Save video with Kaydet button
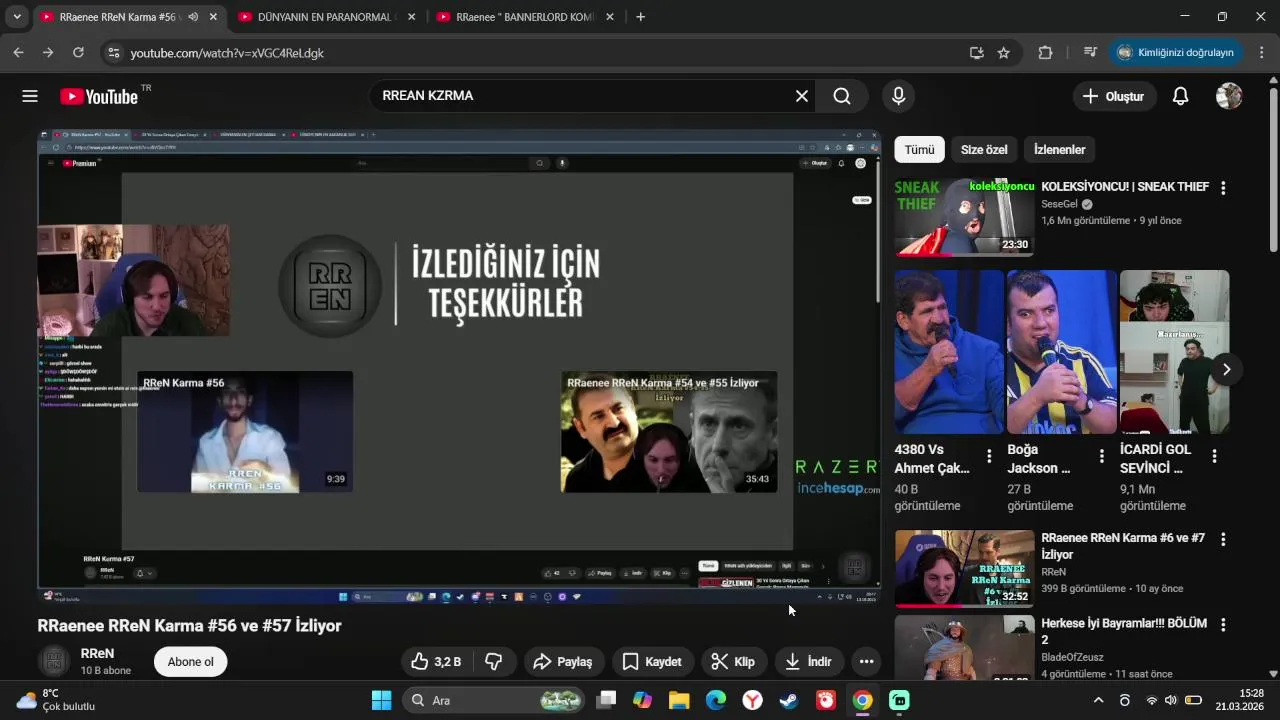This screenshot has width=1280, height=720. pos(652,661)
